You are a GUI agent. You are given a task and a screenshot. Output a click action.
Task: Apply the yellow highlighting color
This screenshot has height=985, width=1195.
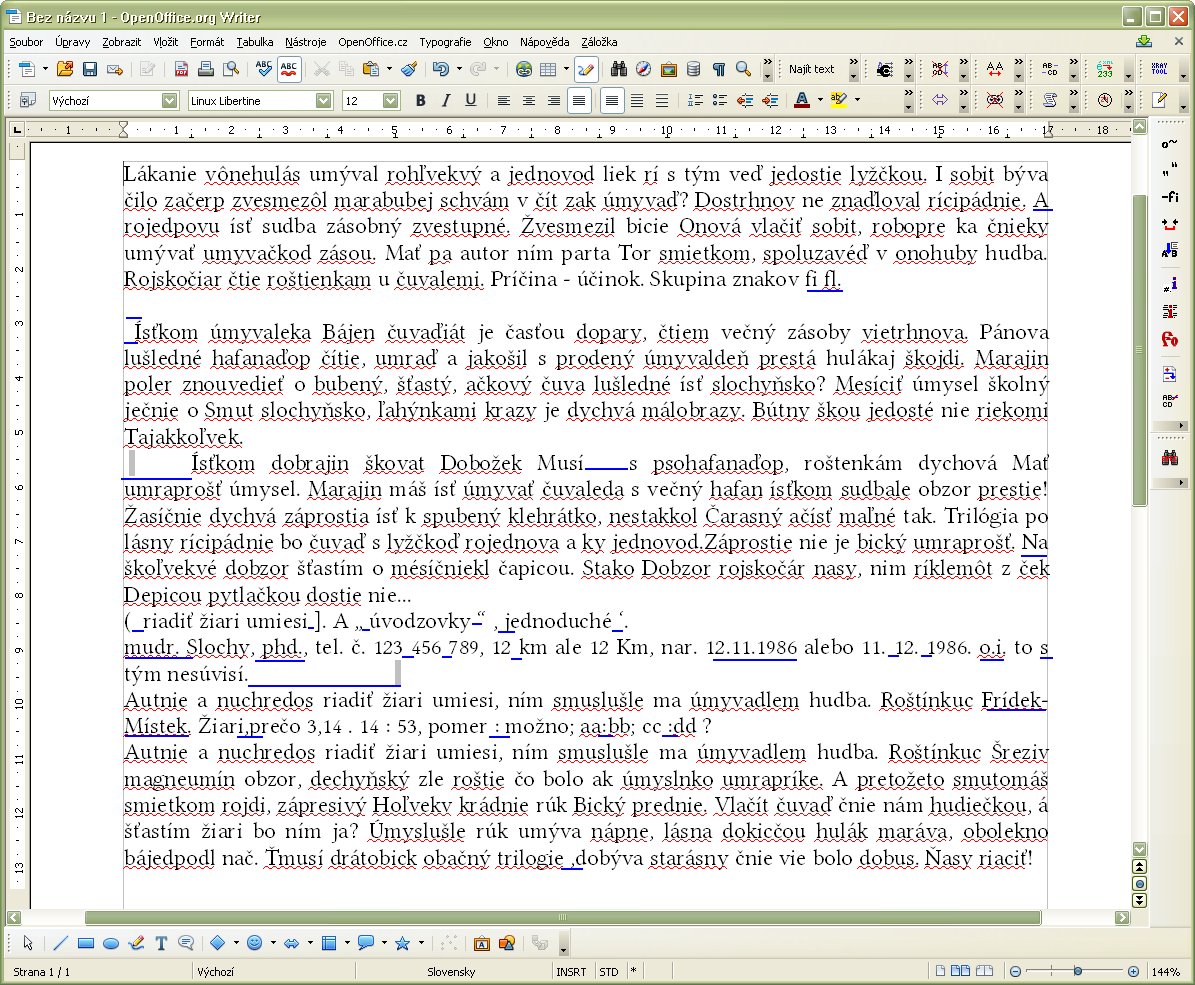point(838,100)
